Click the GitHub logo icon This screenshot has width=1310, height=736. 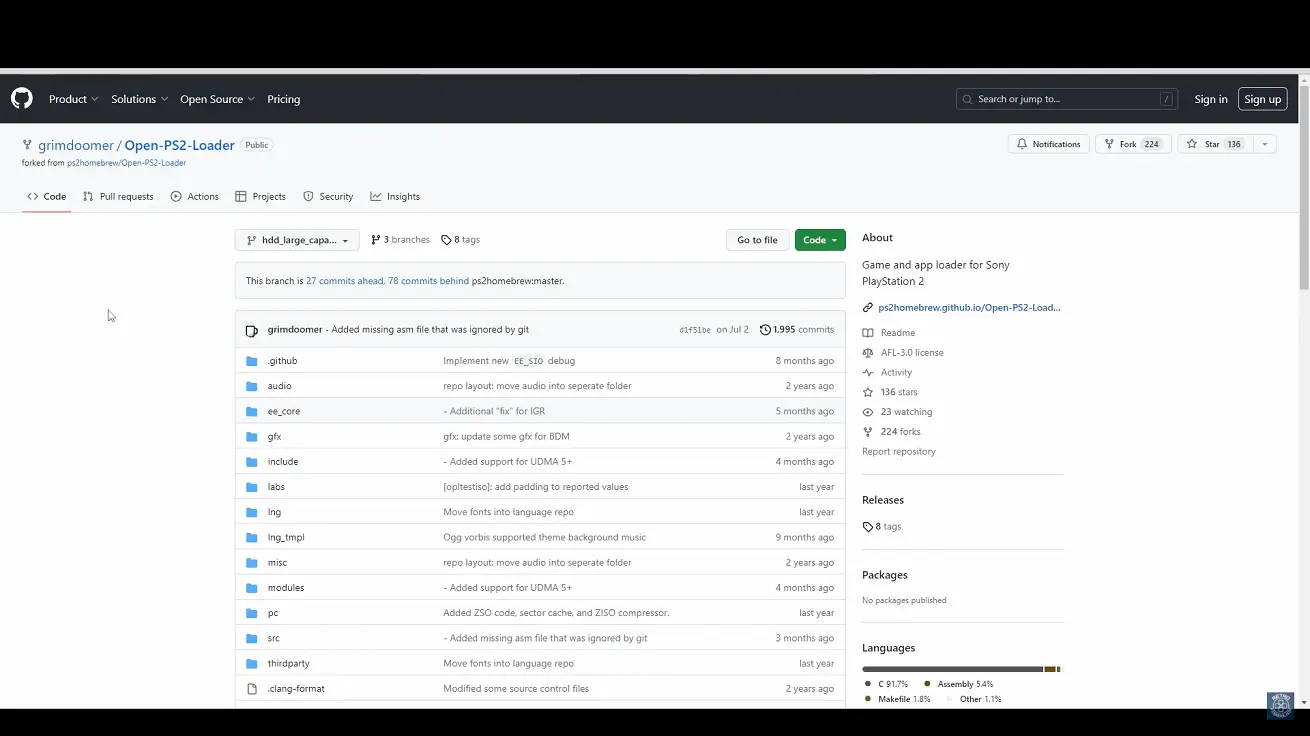pyautogui.click(x=21, y=98)
